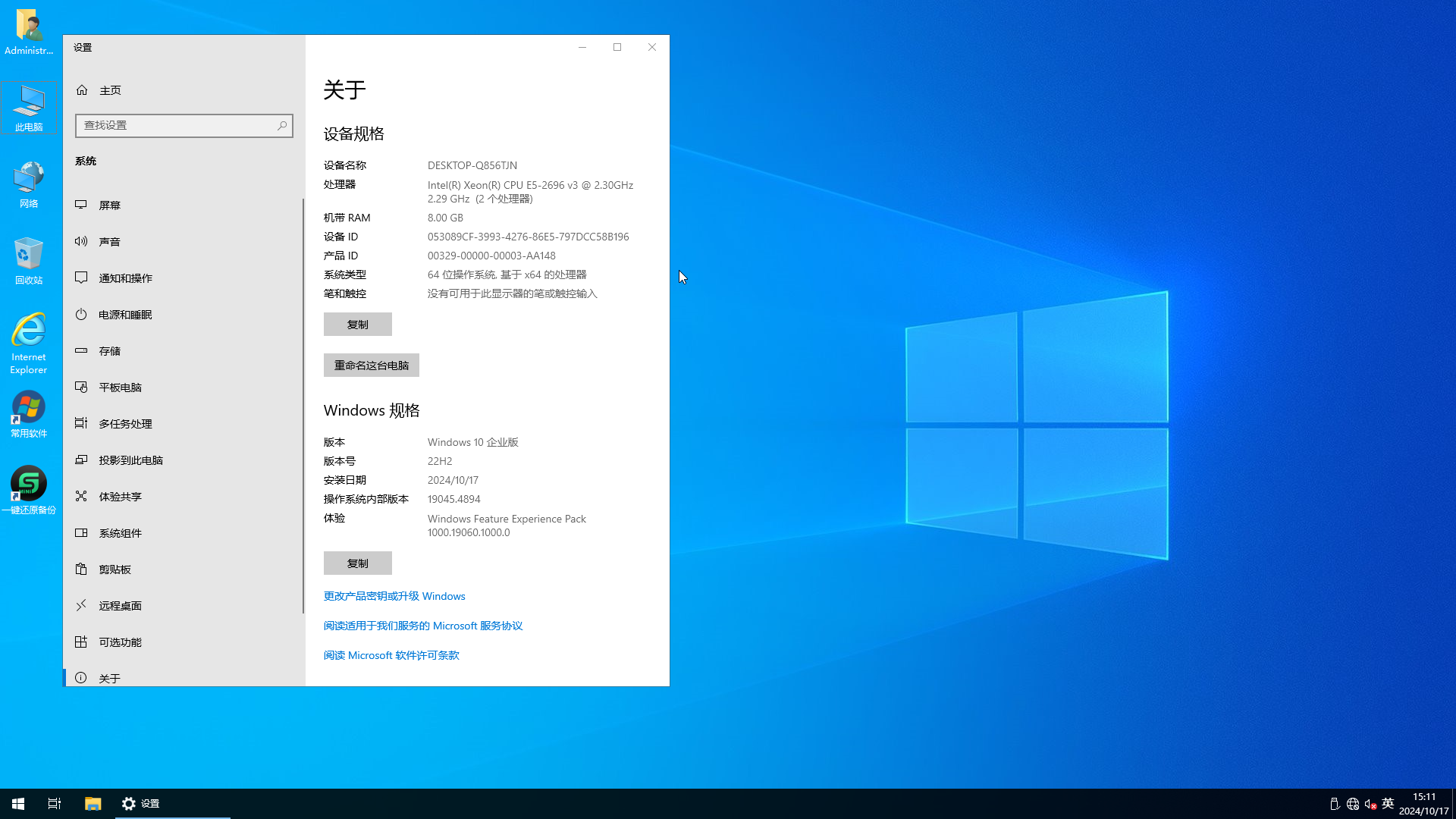Select the 剪贴板 clipboard icon

(81, 569)
